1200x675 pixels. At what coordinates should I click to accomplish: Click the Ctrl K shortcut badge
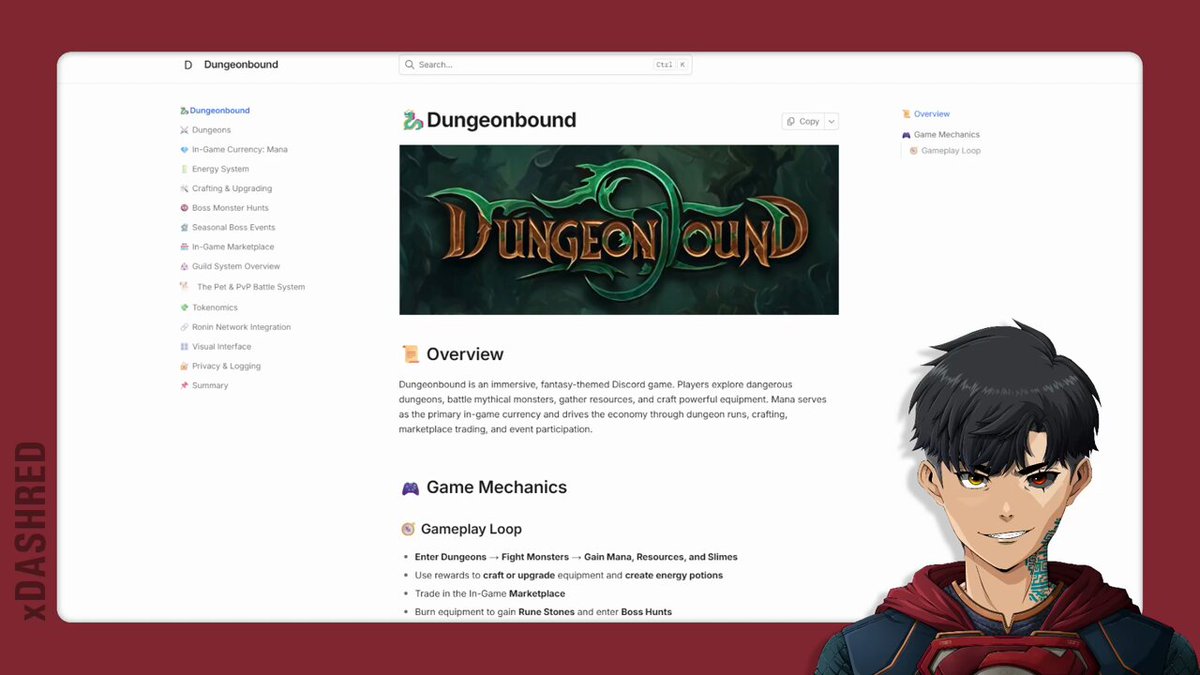(670, 65)
